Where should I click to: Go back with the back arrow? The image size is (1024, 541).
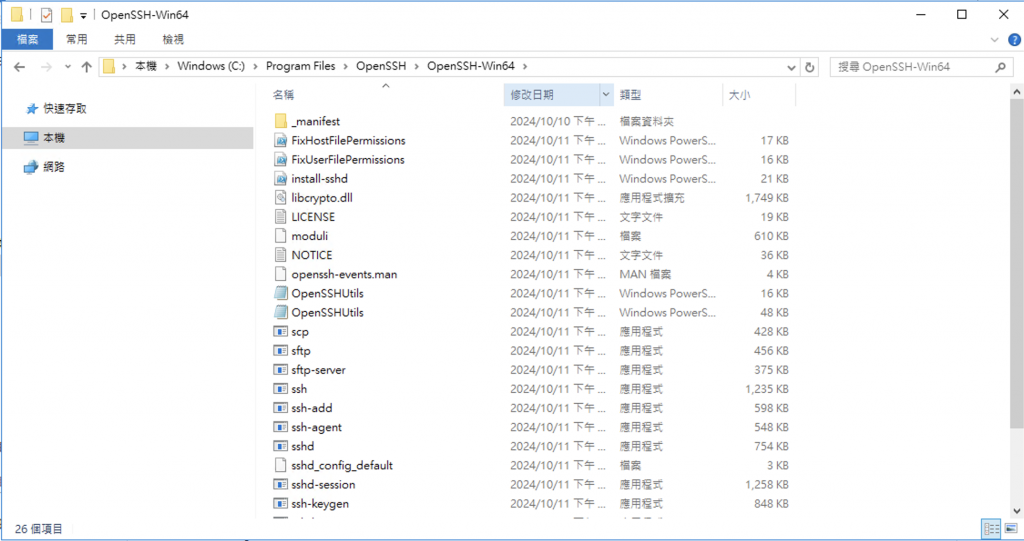pyautogui.click(x=20, y=67)
